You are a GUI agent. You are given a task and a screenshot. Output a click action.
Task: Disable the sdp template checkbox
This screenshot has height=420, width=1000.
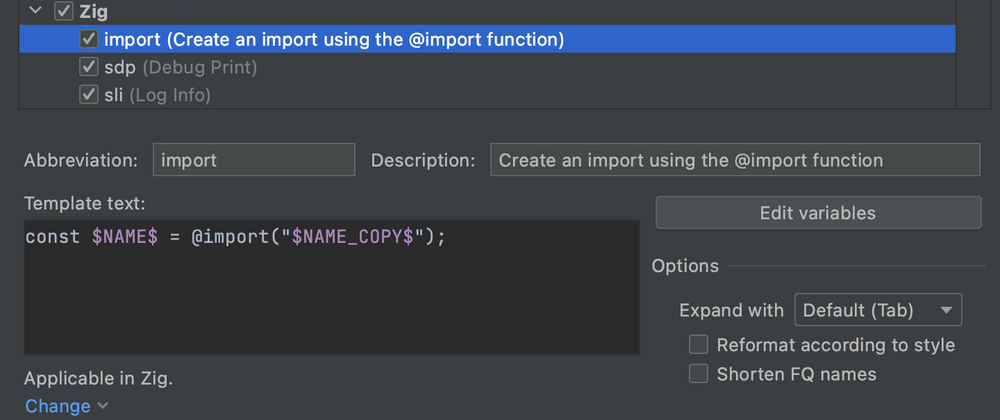point(89,68)
